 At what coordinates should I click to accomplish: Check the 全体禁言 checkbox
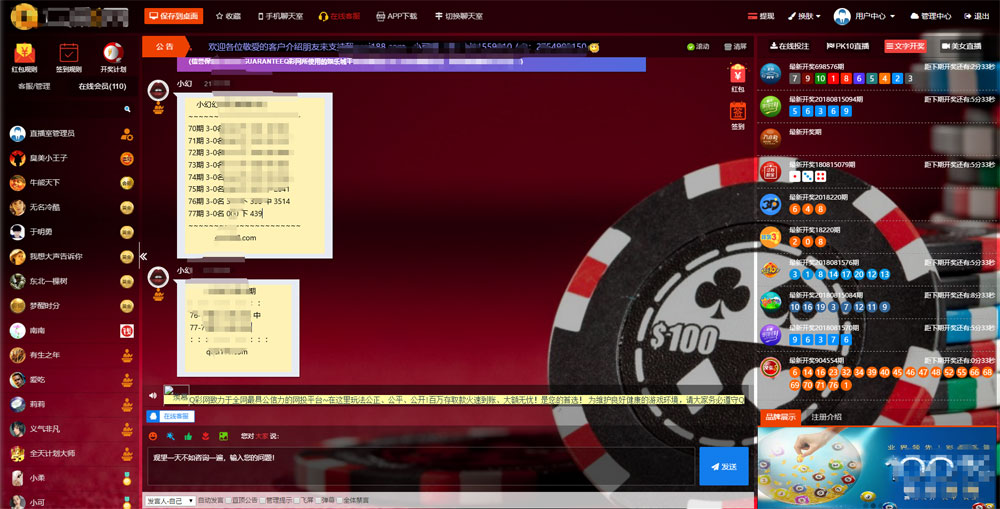339,500
